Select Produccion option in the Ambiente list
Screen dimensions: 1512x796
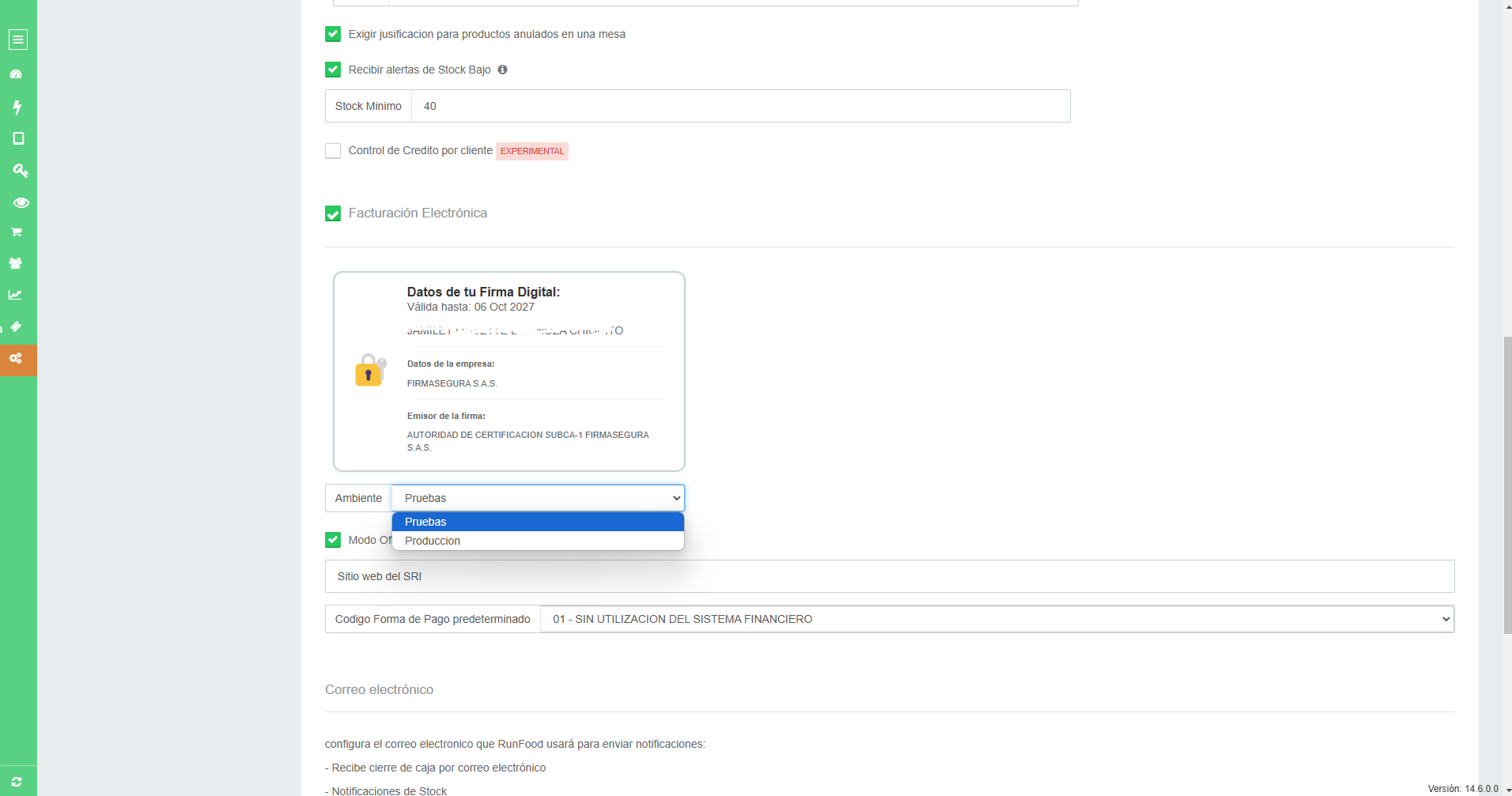[538, 541]
